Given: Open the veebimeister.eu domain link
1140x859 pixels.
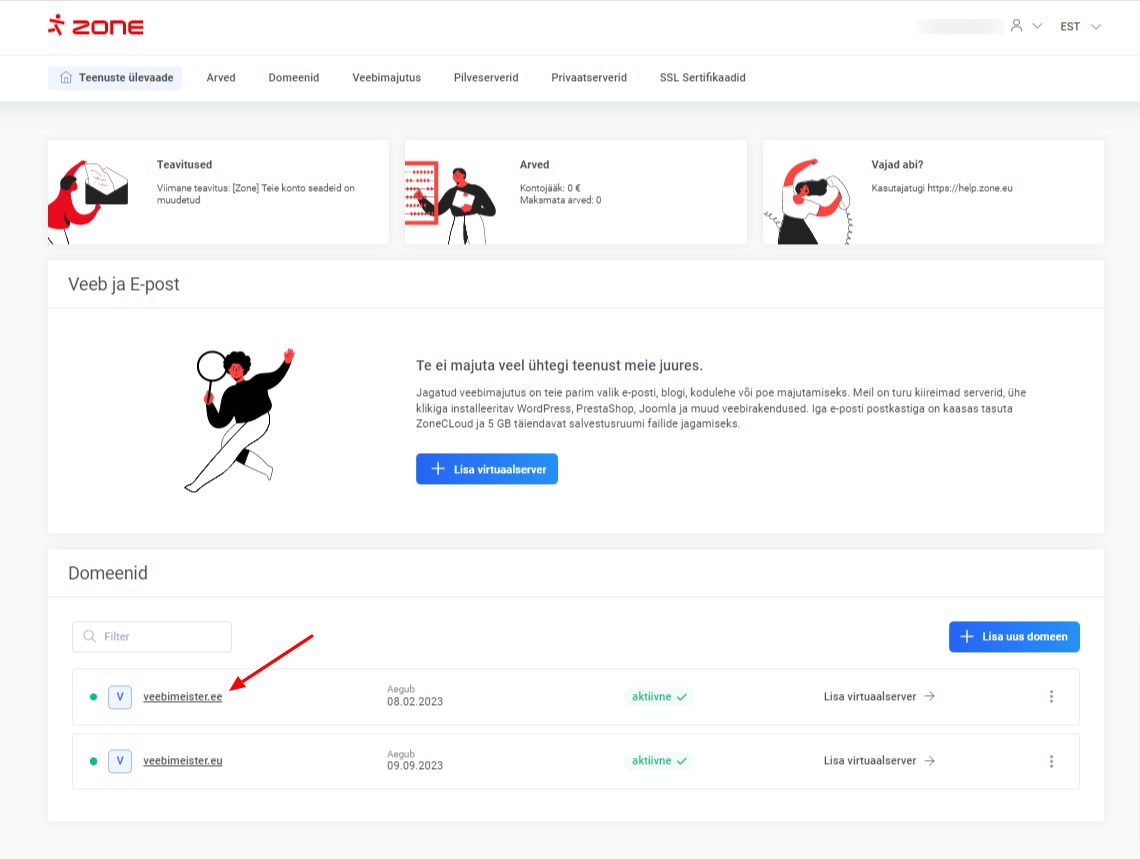Looking at the screenshot, I should [182, 761].
